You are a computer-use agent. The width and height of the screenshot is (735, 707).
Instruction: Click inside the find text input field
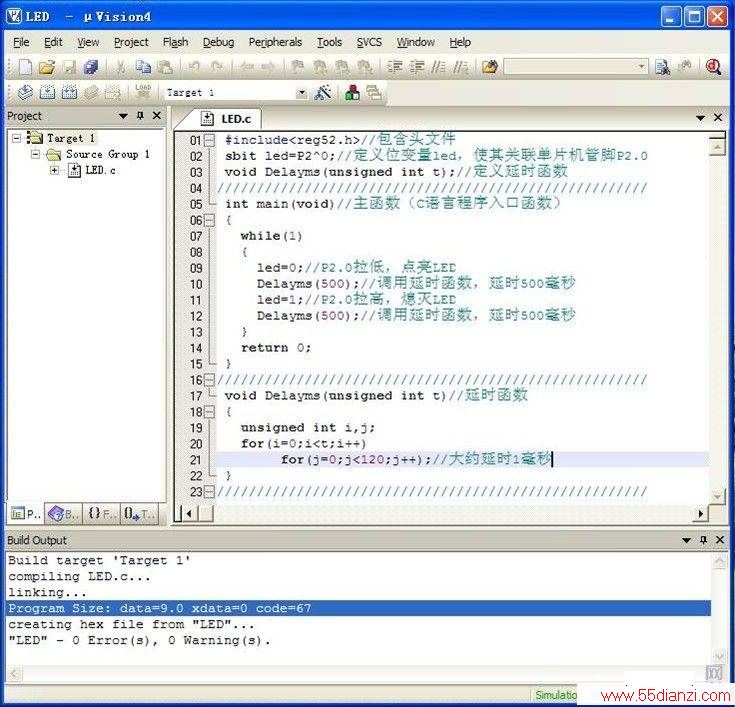click(570, 67)
